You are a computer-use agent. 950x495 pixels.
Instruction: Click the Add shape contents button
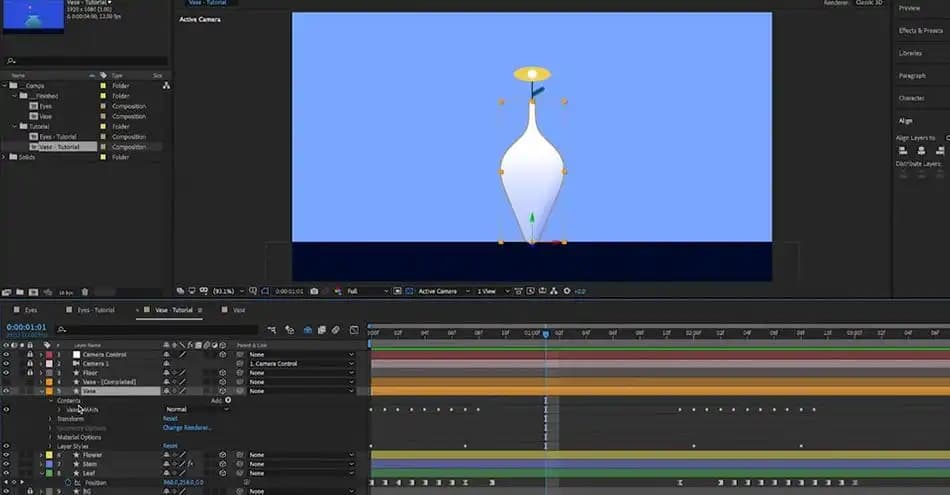pyautogui.click(x=228, y=400)
